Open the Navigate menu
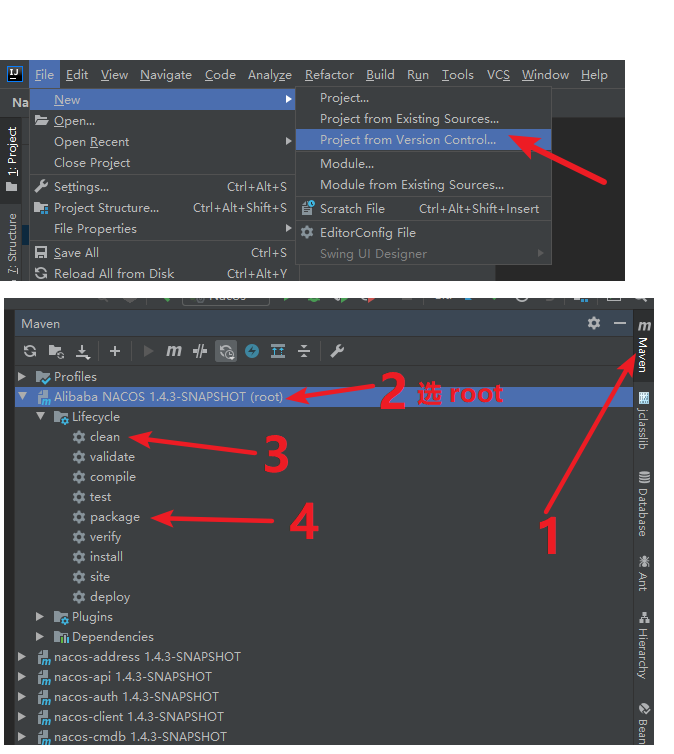Screen dimensions: 674x754 tap(166, 75)
